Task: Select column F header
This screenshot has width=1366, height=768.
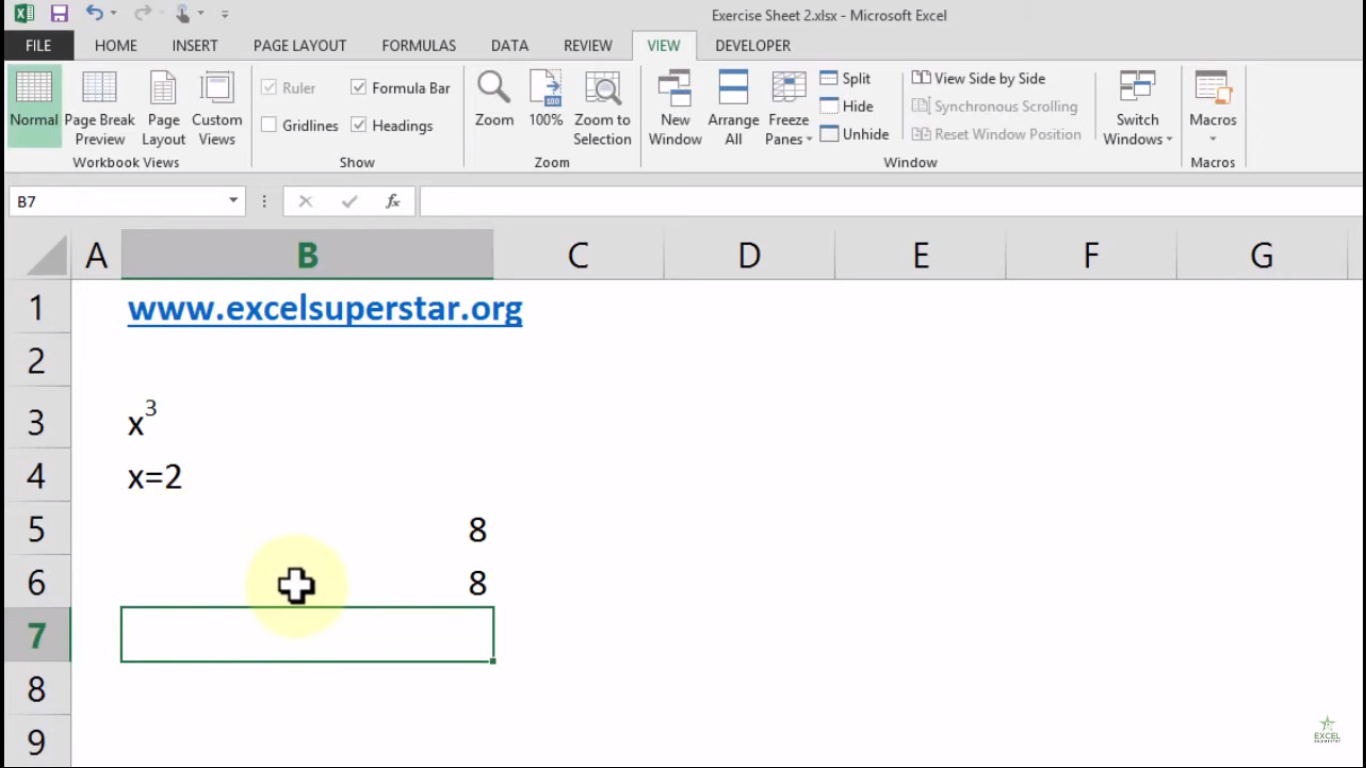Action: point(1091,255)
